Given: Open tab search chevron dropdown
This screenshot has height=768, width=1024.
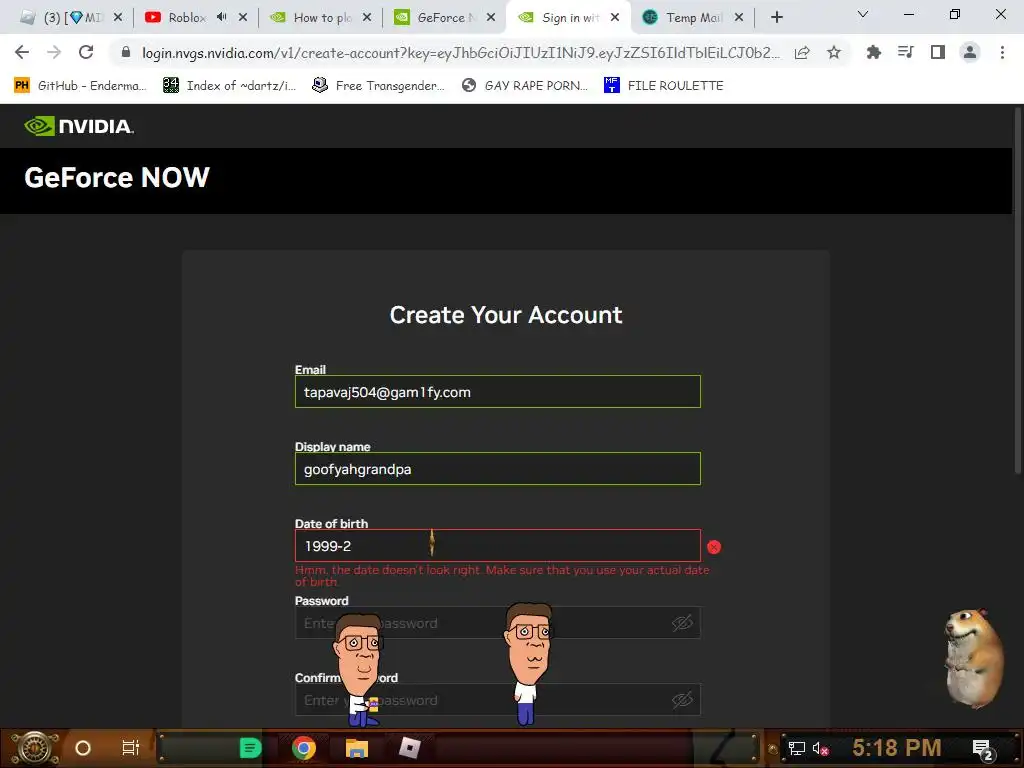Looking at the screenshot, I should (x=863, y=14).
